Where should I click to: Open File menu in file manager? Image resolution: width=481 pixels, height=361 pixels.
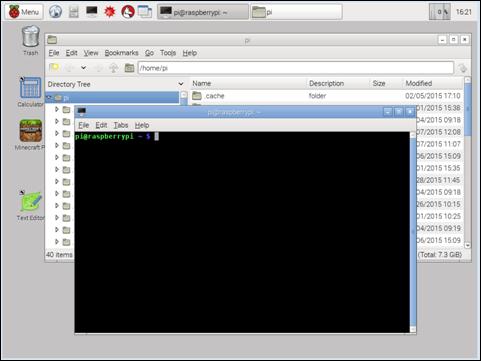point(54,53)
